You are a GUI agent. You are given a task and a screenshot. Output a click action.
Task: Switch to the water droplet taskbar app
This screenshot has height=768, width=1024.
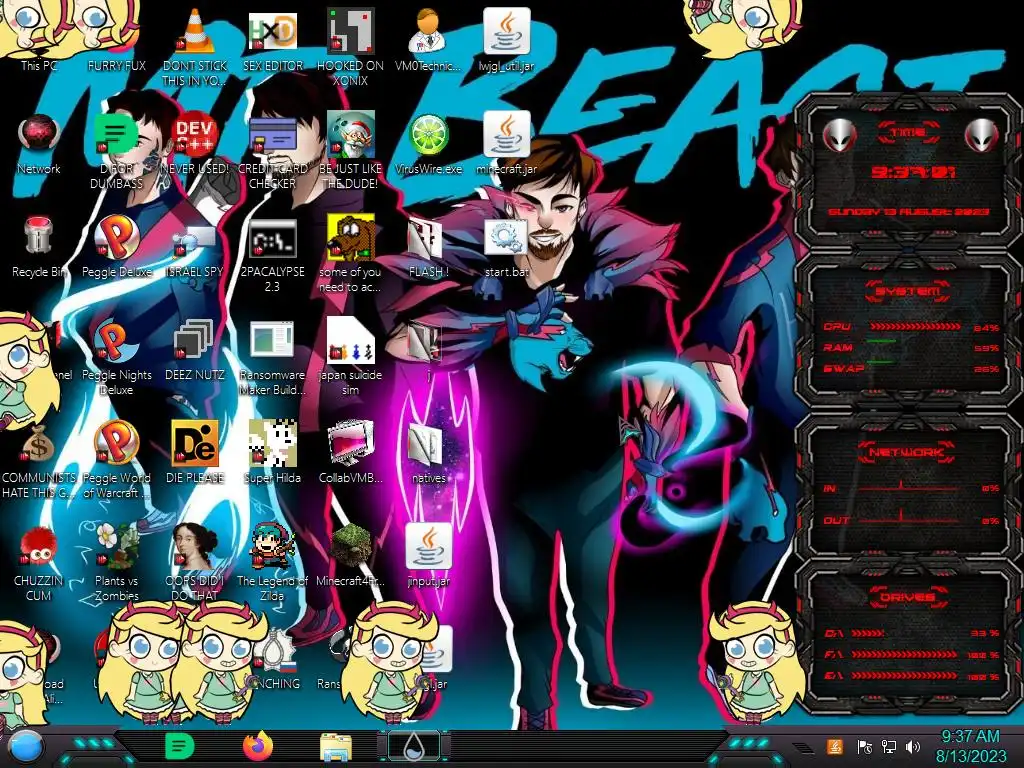(x=414, y=746)
